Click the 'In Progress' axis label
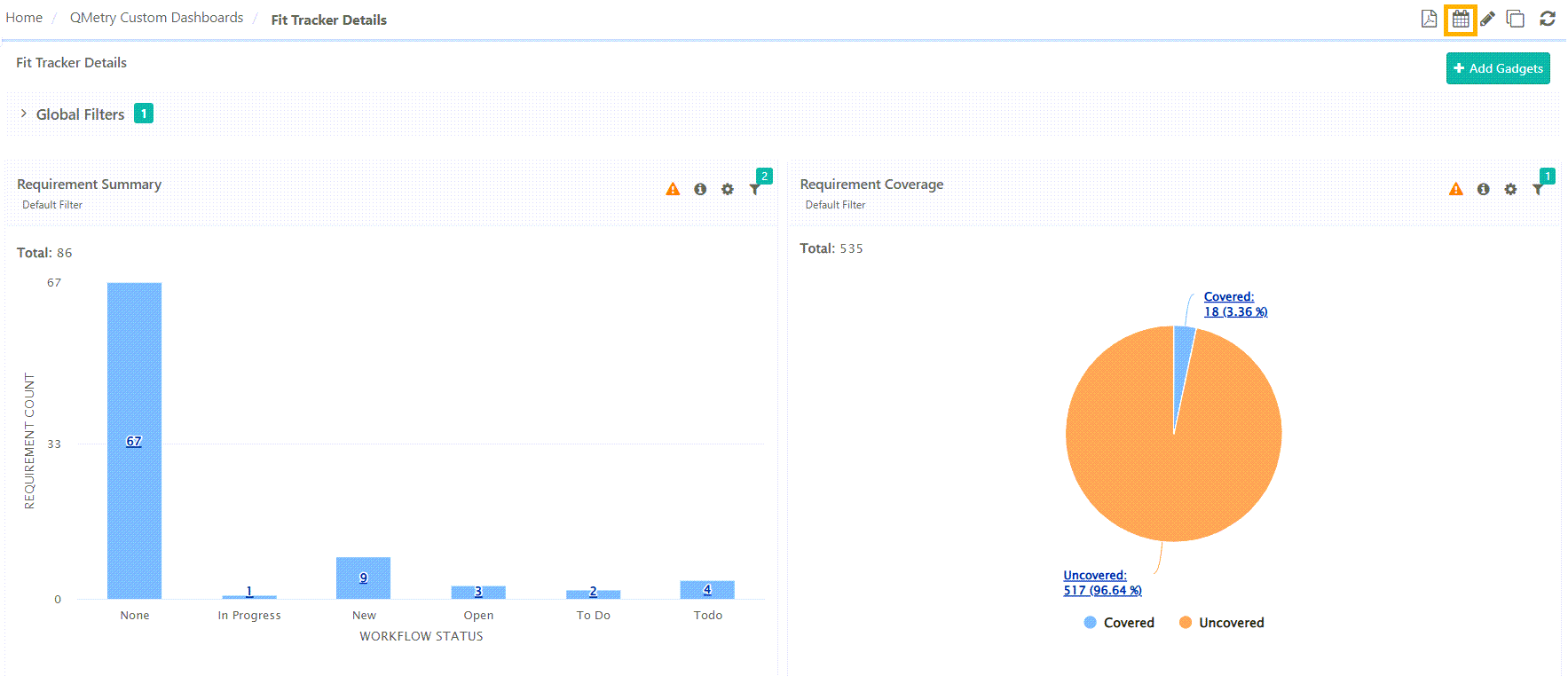The image size is (1568, 676). pyautogui.click(x=249, y=616)
